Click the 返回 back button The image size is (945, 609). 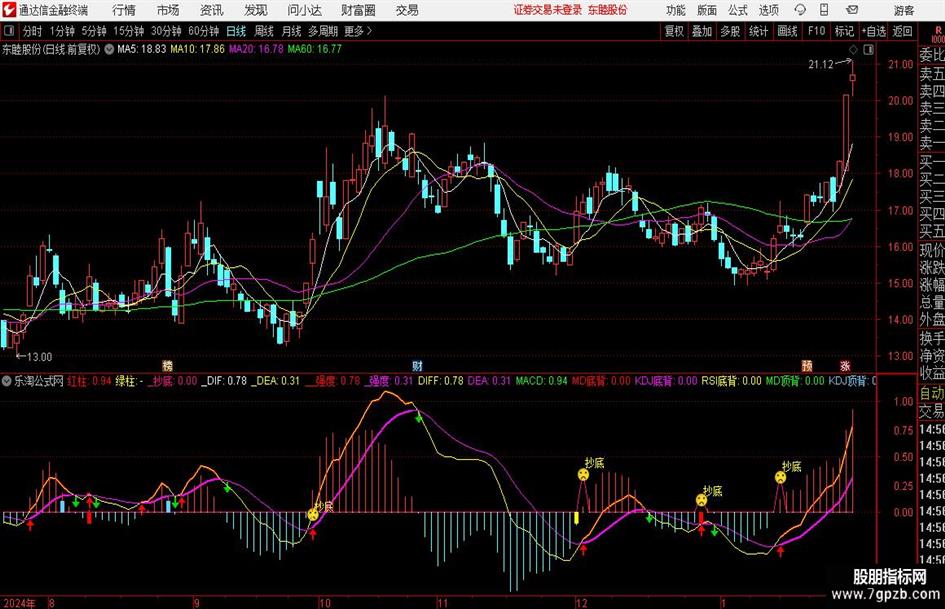902,31
